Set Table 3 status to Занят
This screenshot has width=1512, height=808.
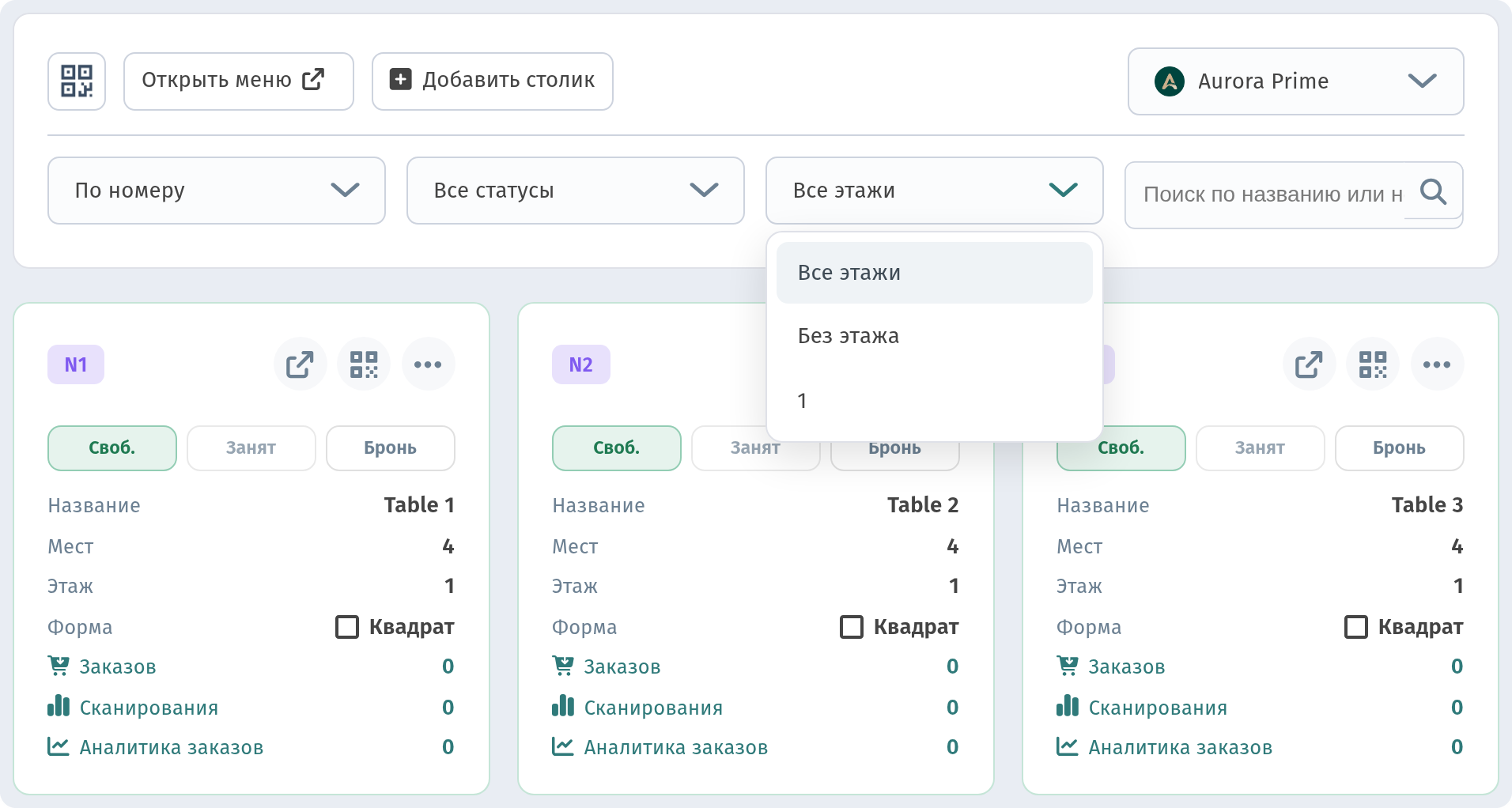pyautogui.click(x=1261, y=448)
